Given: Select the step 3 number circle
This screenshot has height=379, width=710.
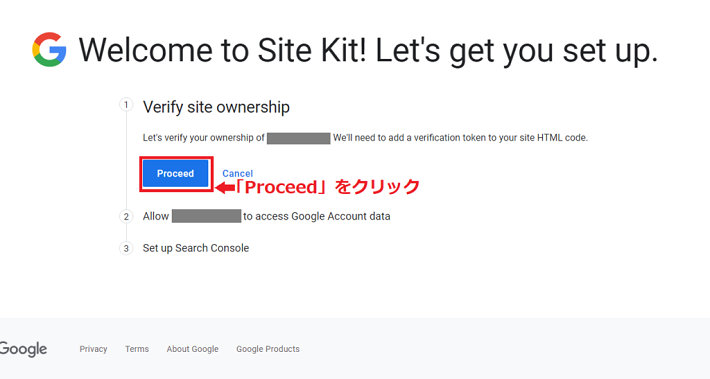Looking at the screenshot, I should pos(126,248).
